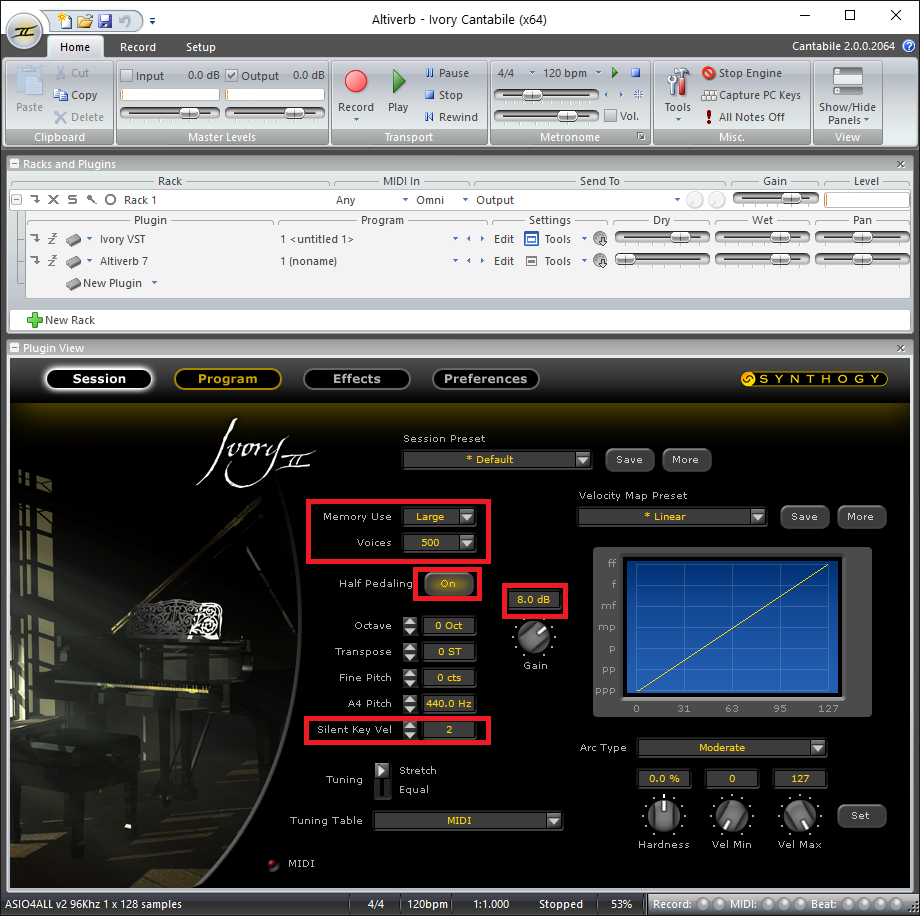The image size is (920, 916).
Task: Stop the metronome with the blue square icon
Action: coord(635,73)
